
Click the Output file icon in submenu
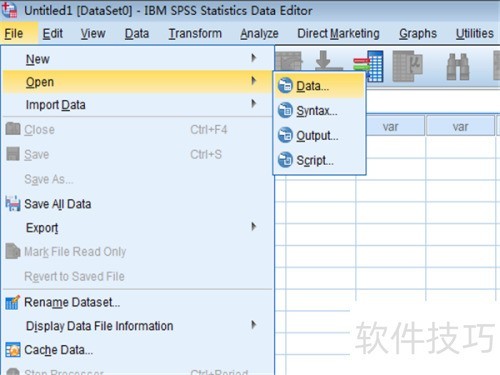click(x=285, y=135)
